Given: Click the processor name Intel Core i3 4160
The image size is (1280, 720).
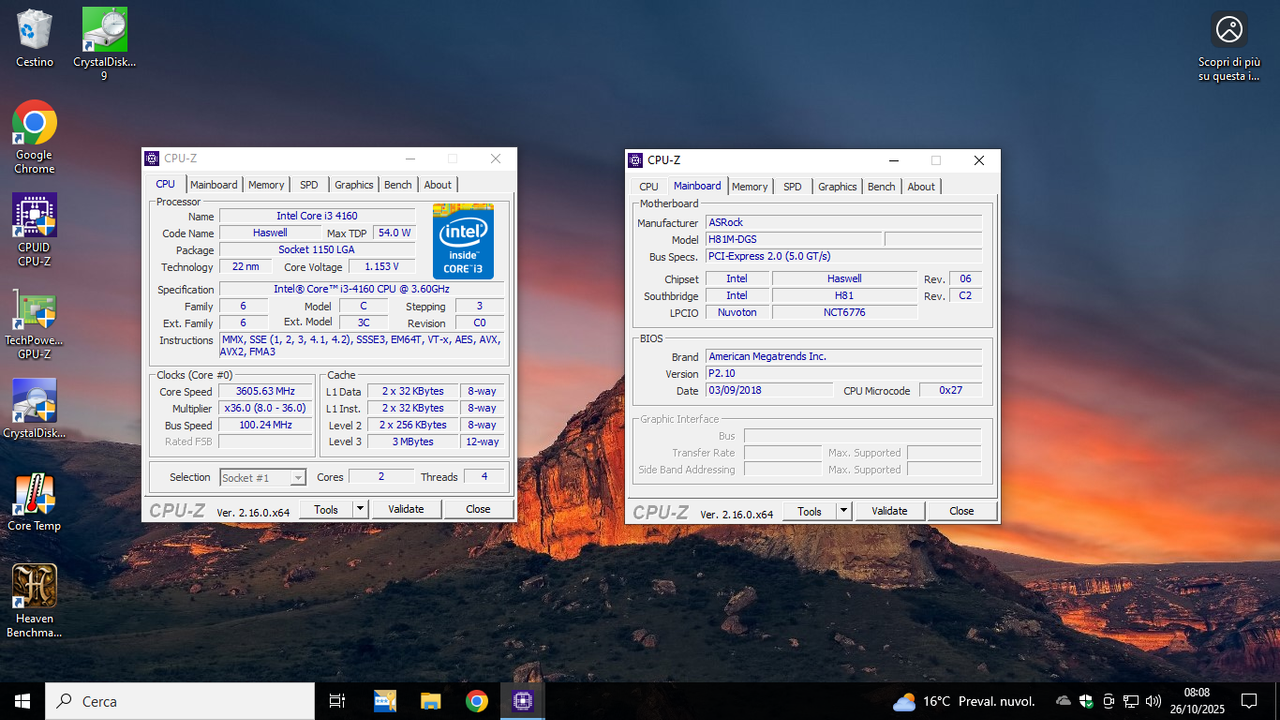Looking at the screenshot, I should click(x=317, y=216).
